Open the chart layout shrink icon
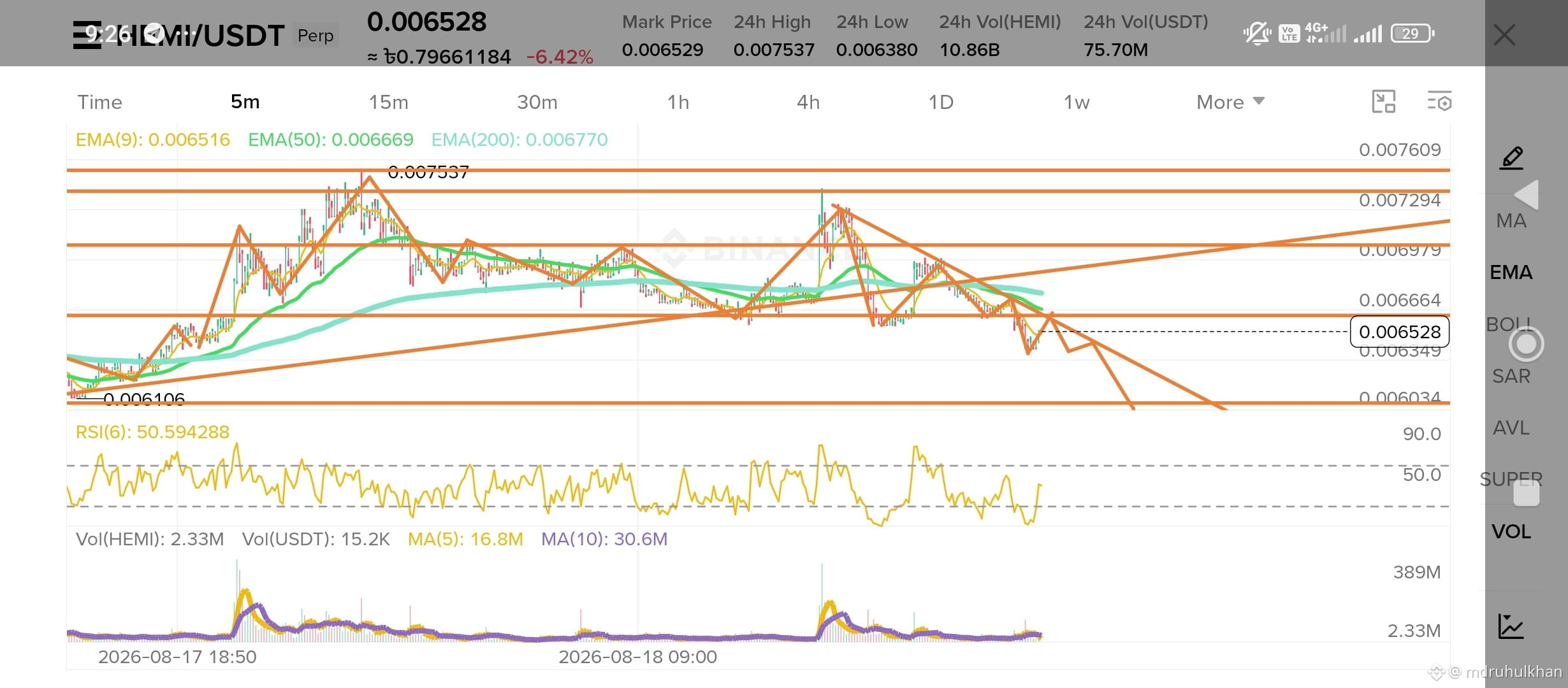This screenshot has width=1568, height=688. (1383, 102)
